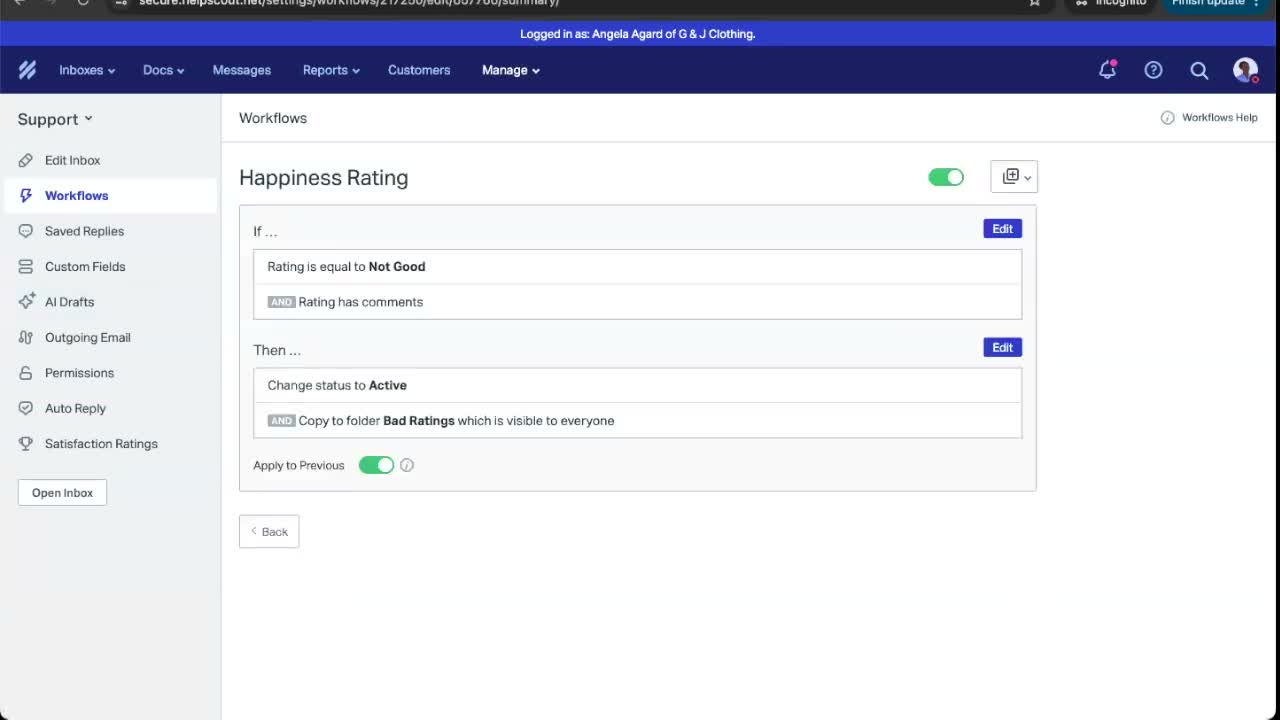Image resolution: width=1280 pixels, height=720 pixels.
Task: Click the Permissions lock icon
Action: click(x=26, y=373)
